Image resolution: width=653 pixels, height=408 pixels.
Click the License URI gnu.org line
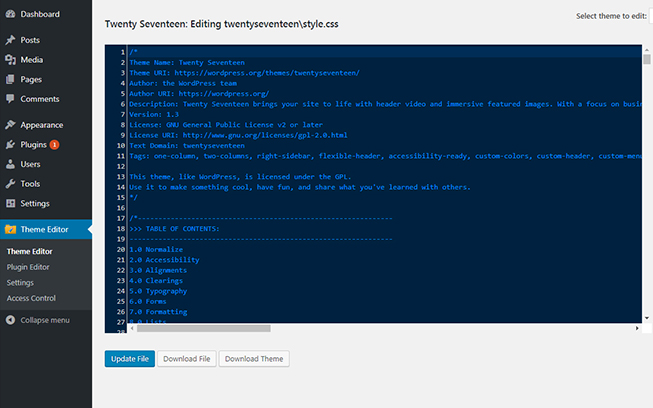click(238, 135)
